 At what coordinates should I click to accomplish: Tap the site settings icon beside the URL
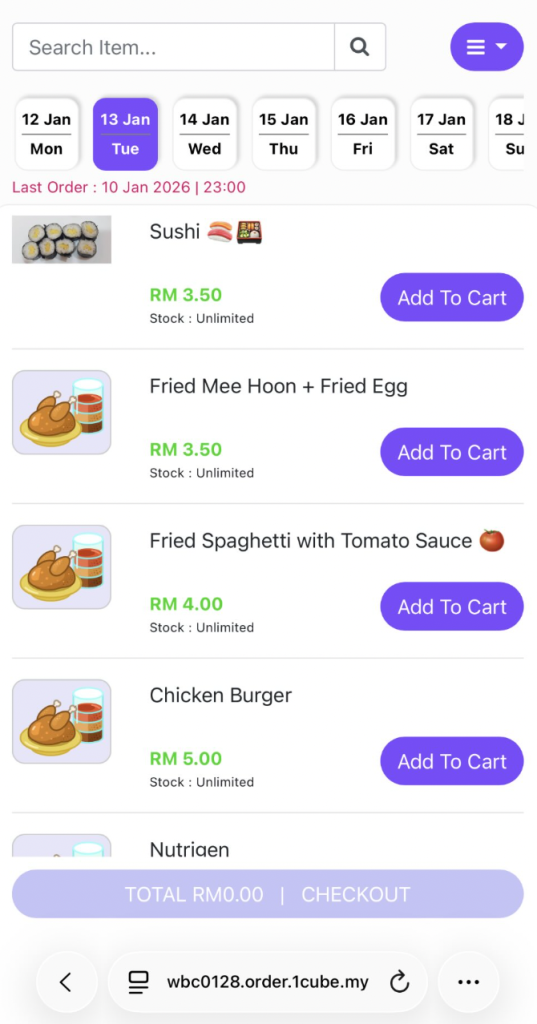click(x=138, y=982)
